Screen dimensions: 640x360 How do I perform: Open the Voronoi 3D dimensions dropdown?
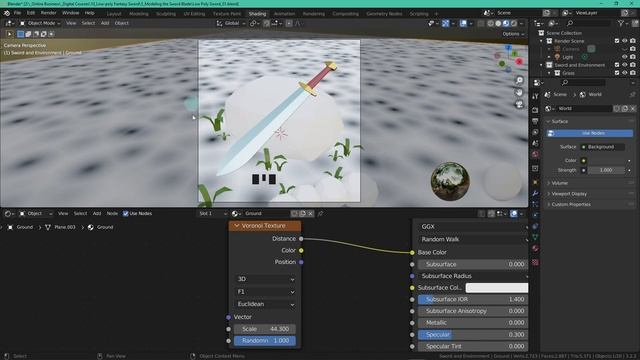click(x=265, y=279)
